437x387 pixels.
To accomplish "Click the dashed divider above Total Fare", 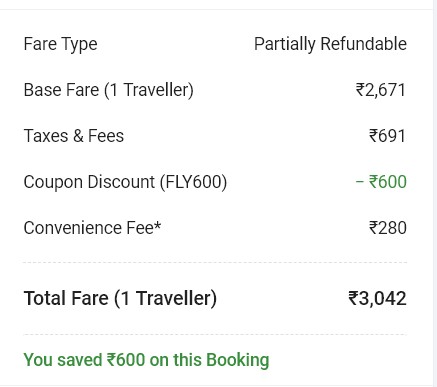I will (x=215, y=263).
